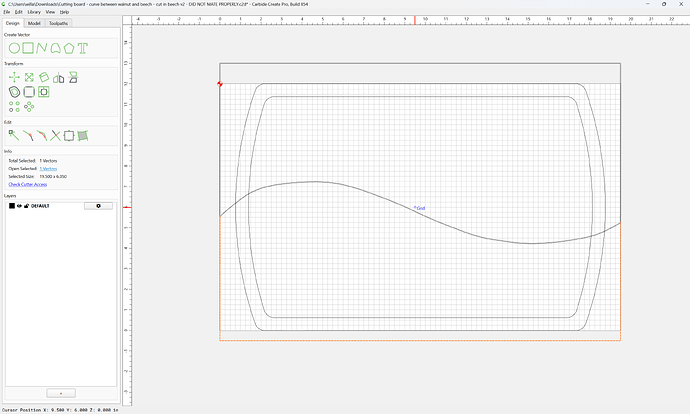
Task: Select the Polygon create vector tool
Action: pos(69,48)
